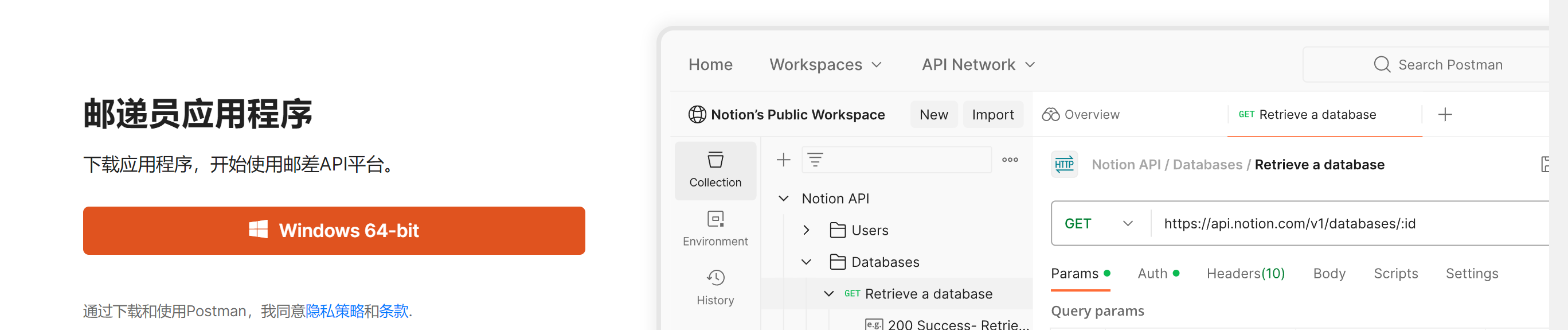Click the filter icon in collections search
The image size is (1568, 330).
tap(815, 160)
